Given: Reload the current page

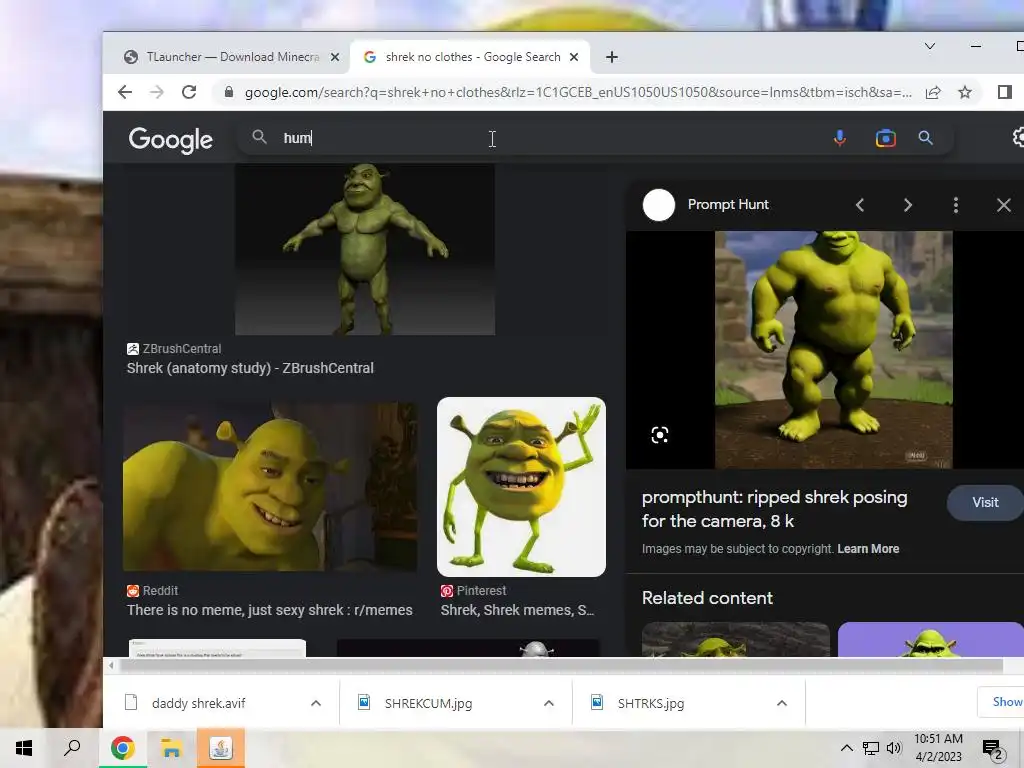Looking at the screenshot, I should pos(189,92).
